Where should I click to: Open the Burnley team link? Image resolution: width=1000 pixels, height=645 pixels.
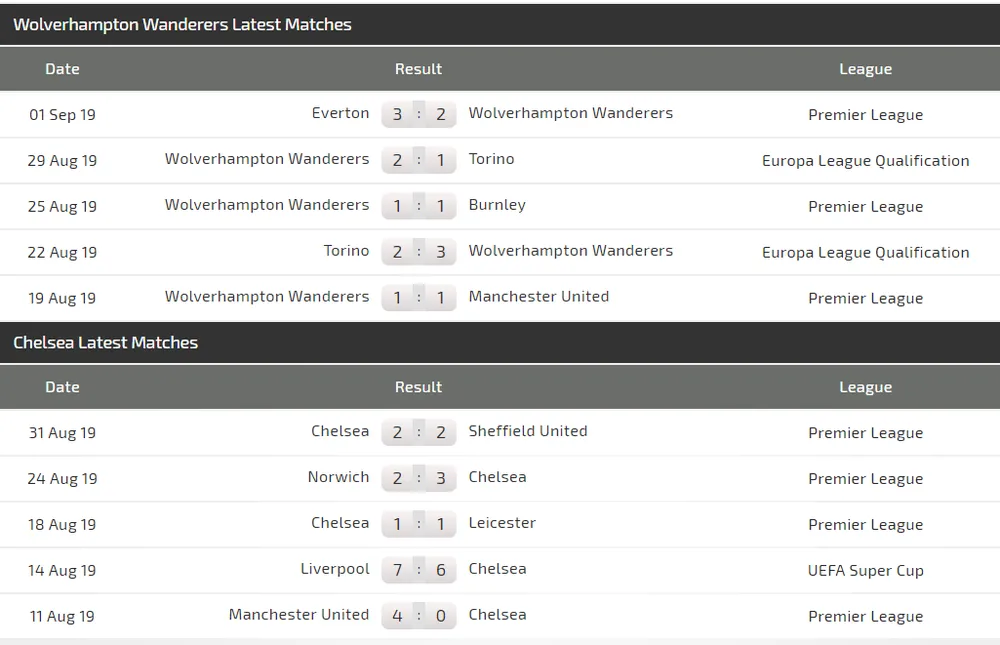[497, 205]
